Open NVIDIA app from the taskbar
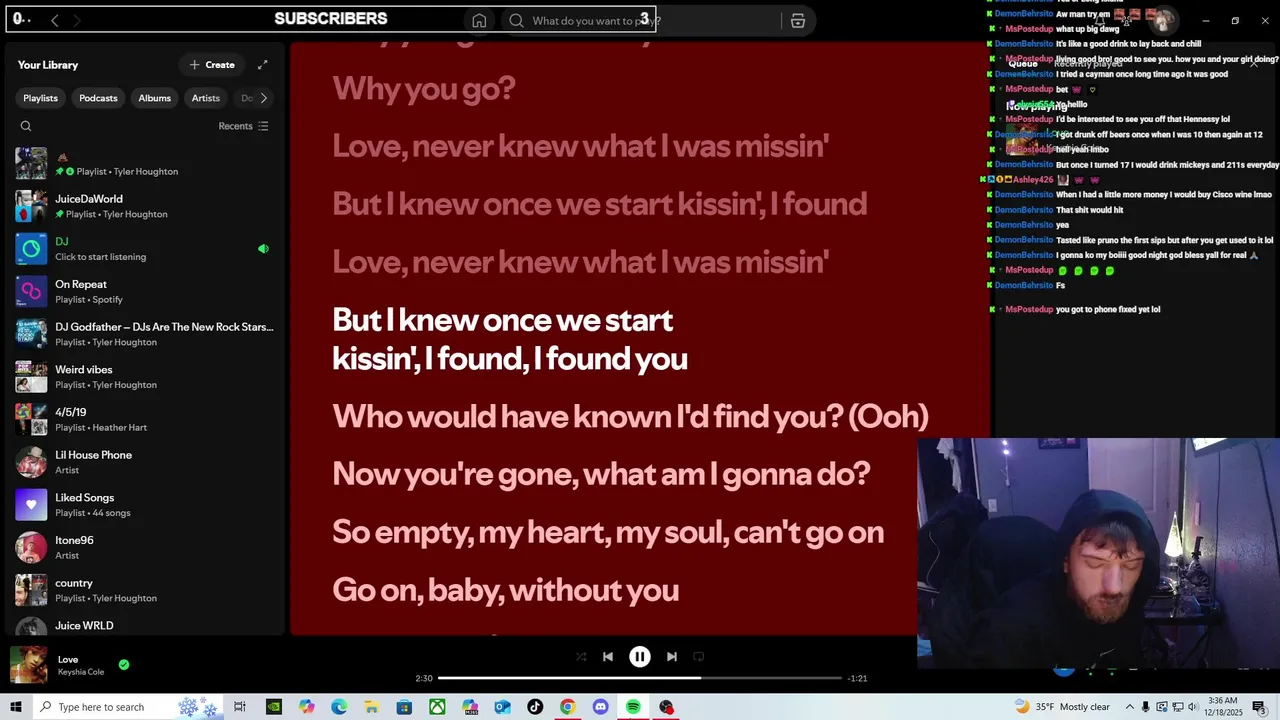Image resolution: width=1280 pixels, height=720 pixels. point(273,707)
